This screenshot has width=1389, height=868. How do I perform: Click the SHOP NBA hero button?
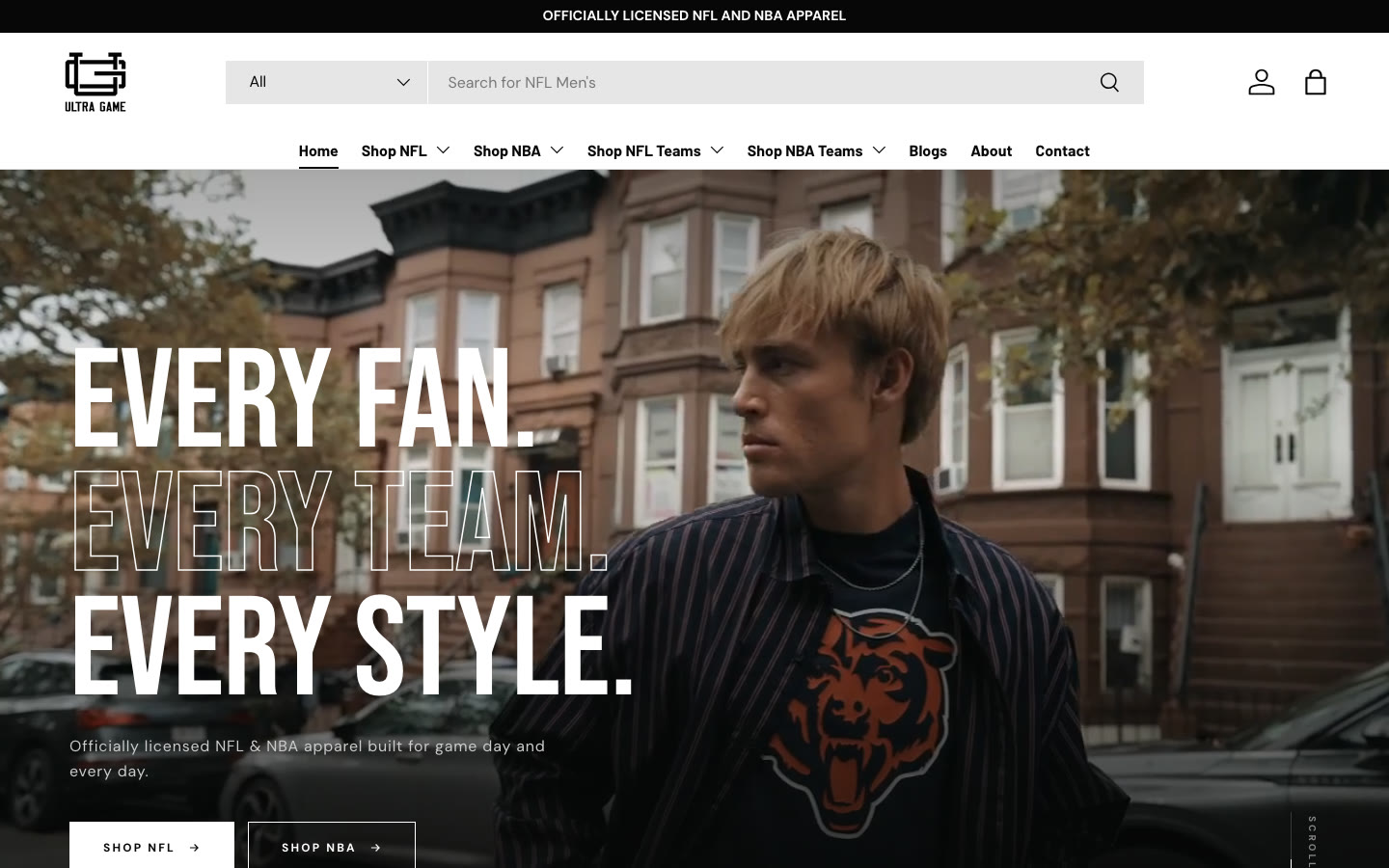point(332,846)
